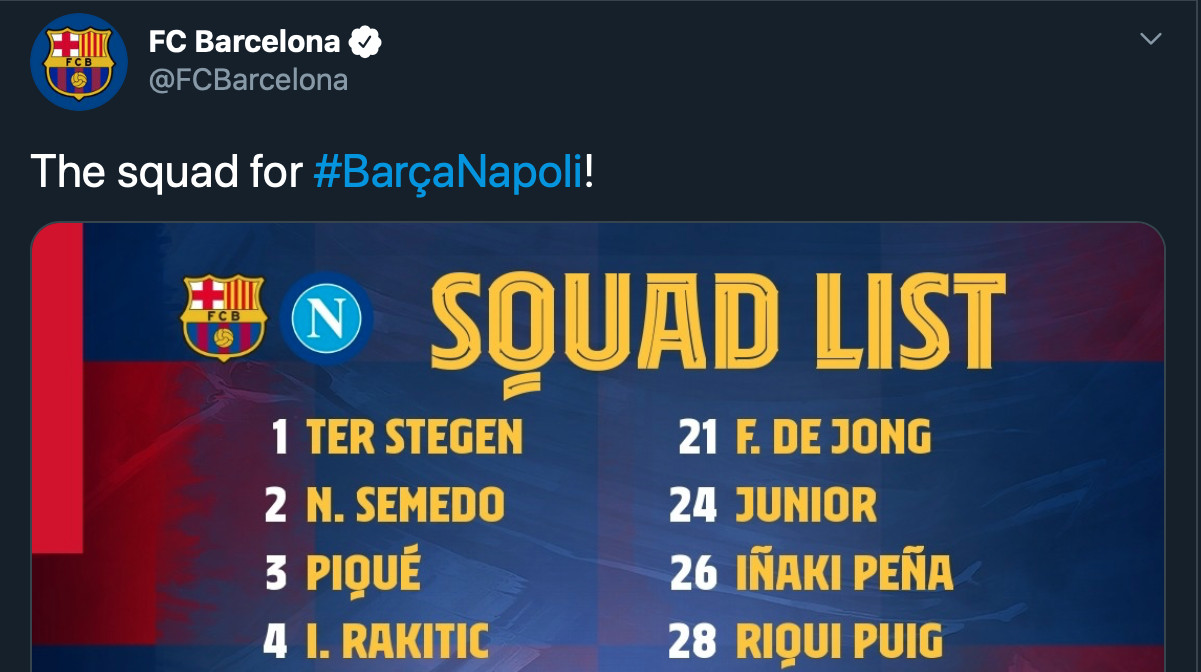Click the Barcelona crest in squad image
This screenshot has height=672, width=1201.
click(222, 316)
